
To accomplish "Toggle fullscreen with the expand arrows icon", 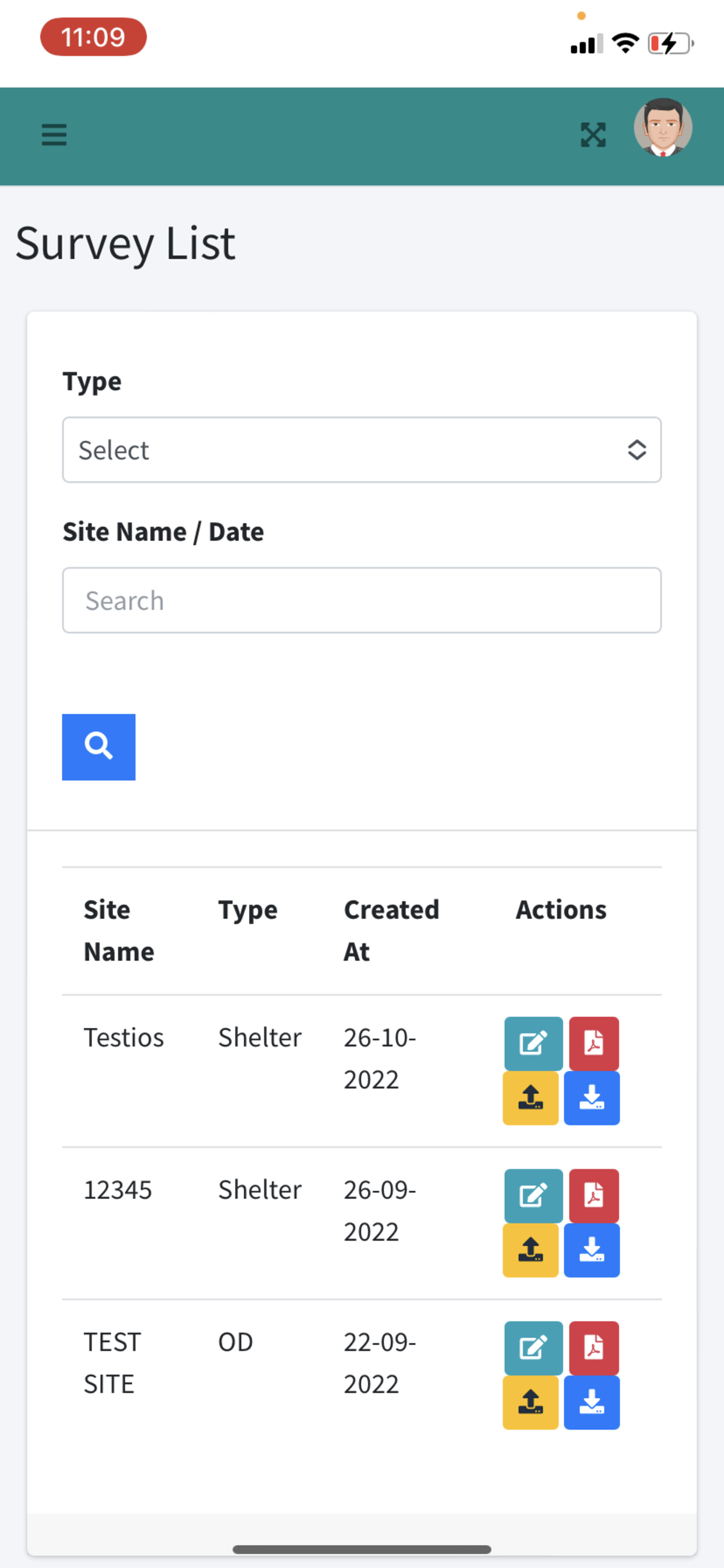I will coord(593,135).
